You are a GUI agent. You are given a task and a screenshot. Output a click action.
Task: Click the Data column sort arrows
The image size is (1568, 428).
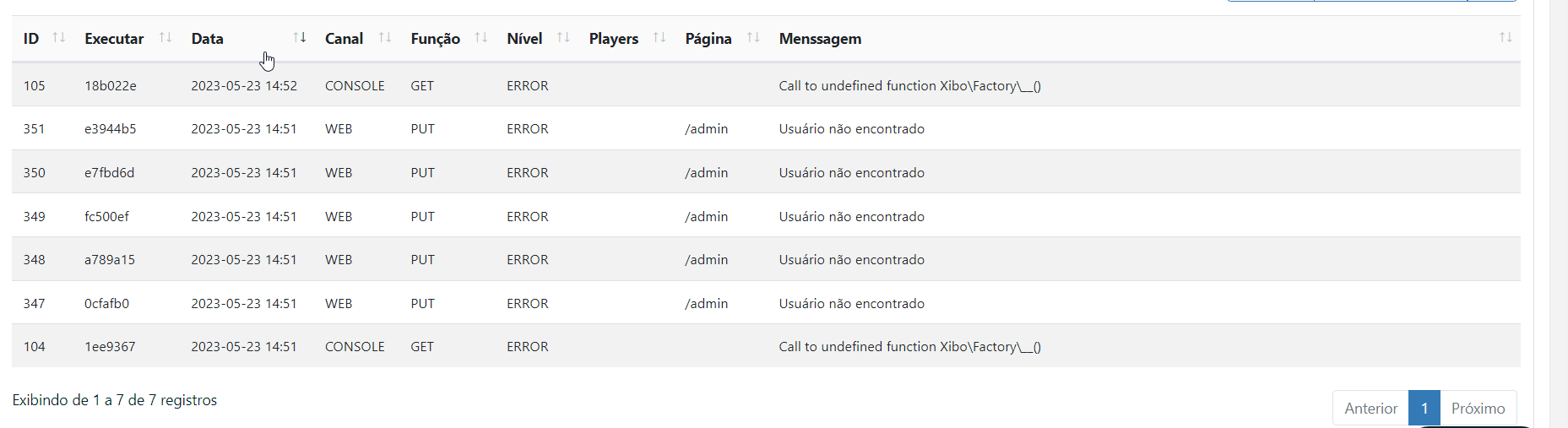click(x=299, y=38)
